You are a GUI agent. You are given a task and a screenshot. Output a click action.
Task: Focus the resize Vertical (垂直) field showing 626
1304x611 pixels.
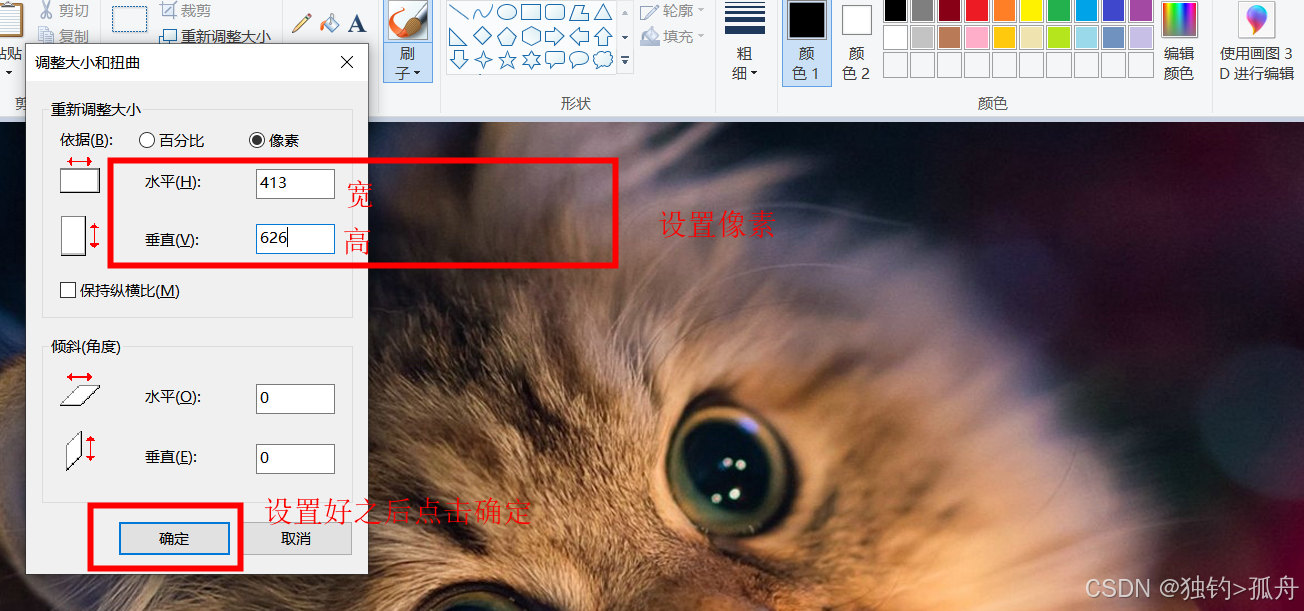coord(295,239)
